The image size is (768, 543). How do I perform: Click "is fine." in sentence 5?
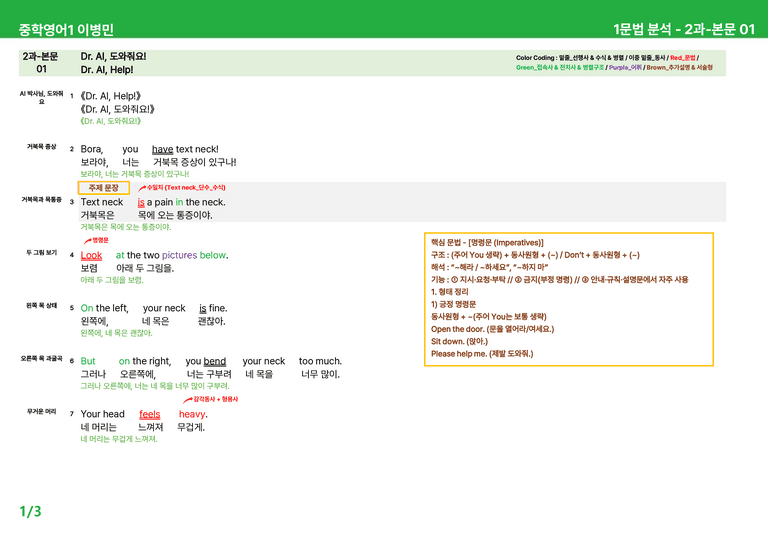coord(213,308)
